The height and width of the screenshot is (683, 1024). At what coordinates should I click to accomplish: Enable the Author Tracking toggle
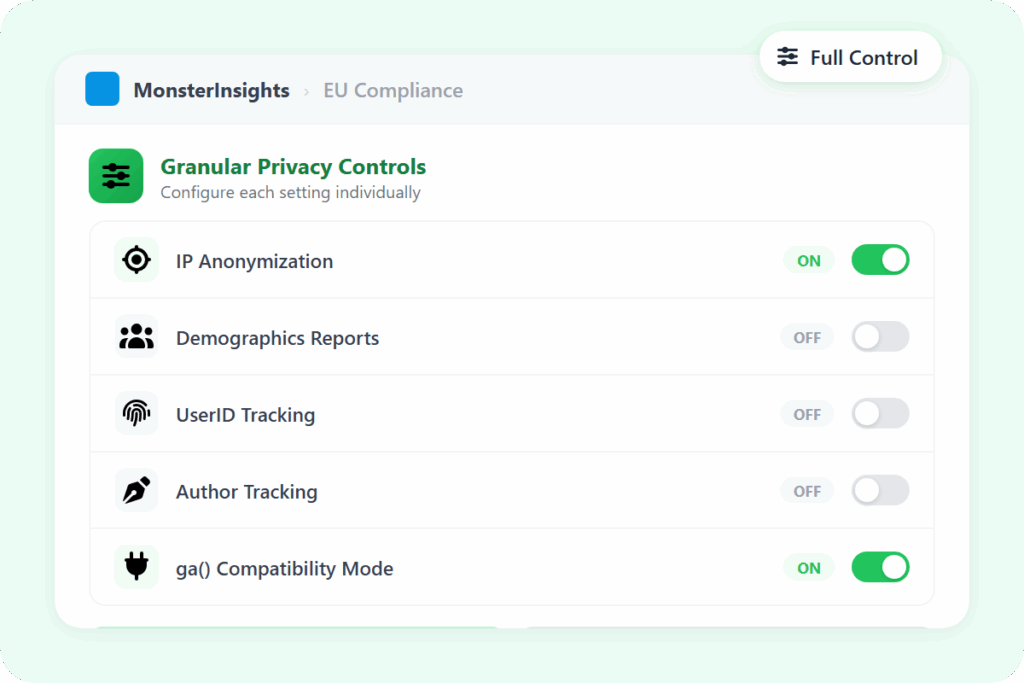pos(880,491)
